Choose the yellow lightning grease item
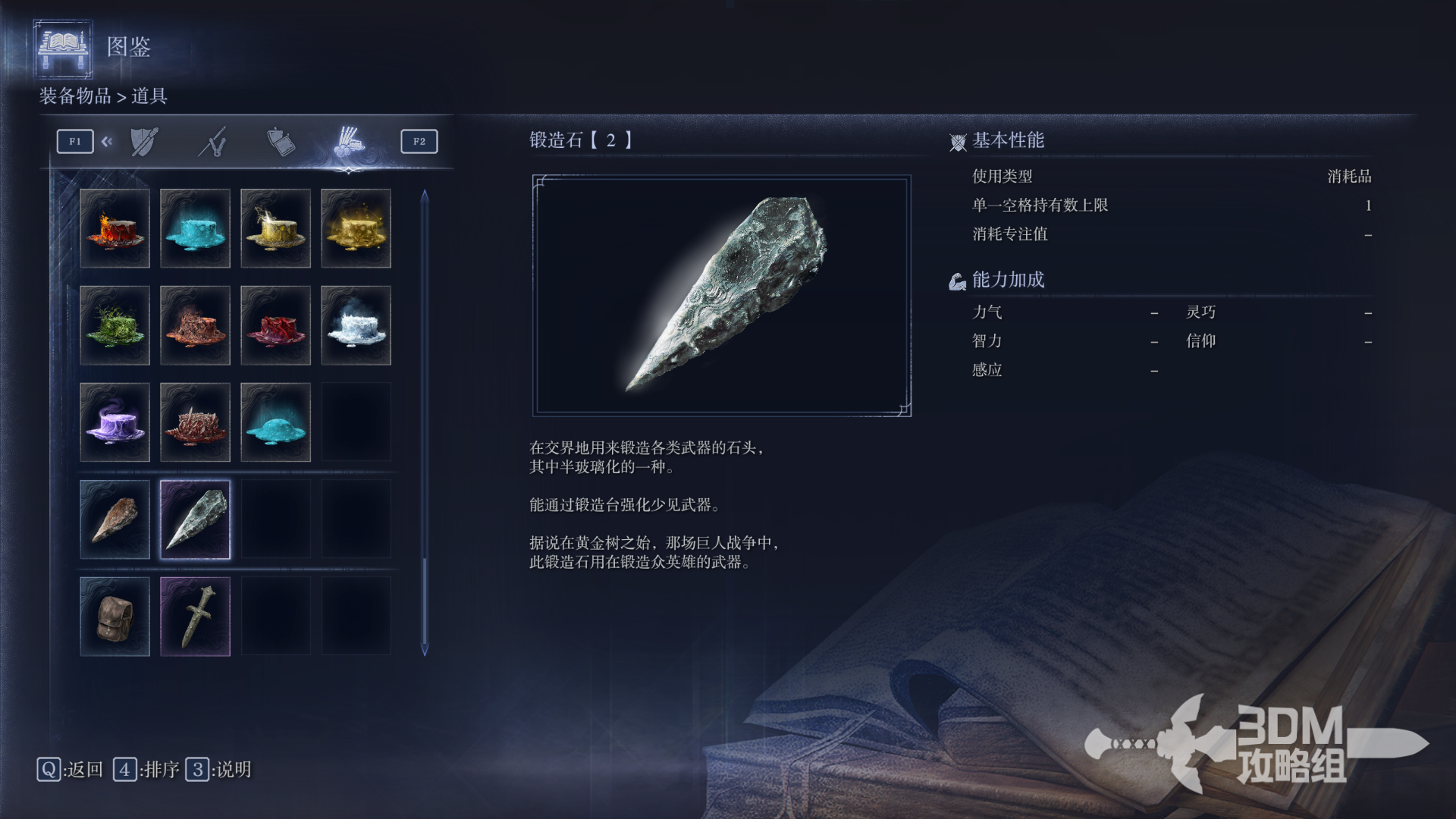This screenshot has width=1456, height=819. click(275, 228)
